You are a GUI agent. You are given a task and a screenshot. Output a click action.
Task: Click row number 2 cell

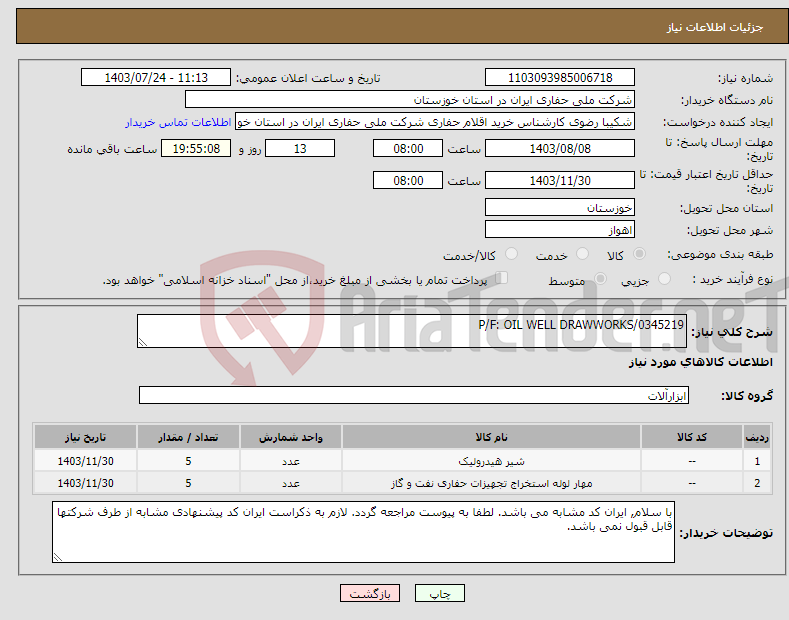(x=757, y=483)
